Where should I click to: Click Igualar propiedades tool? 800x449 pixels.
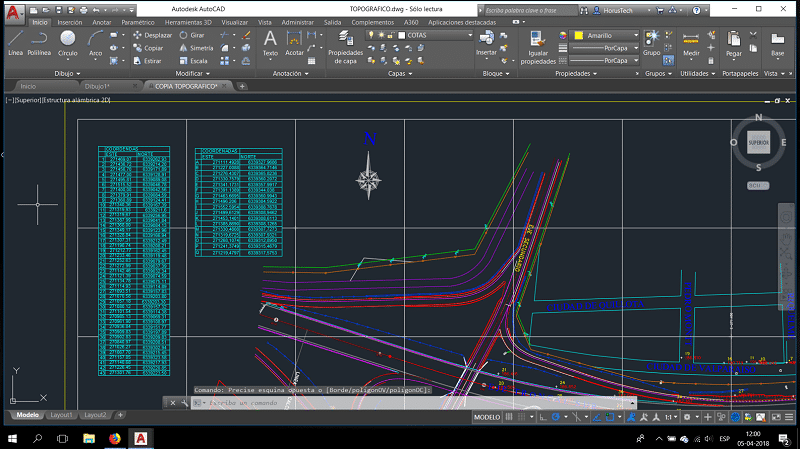[x=538, y=47]
